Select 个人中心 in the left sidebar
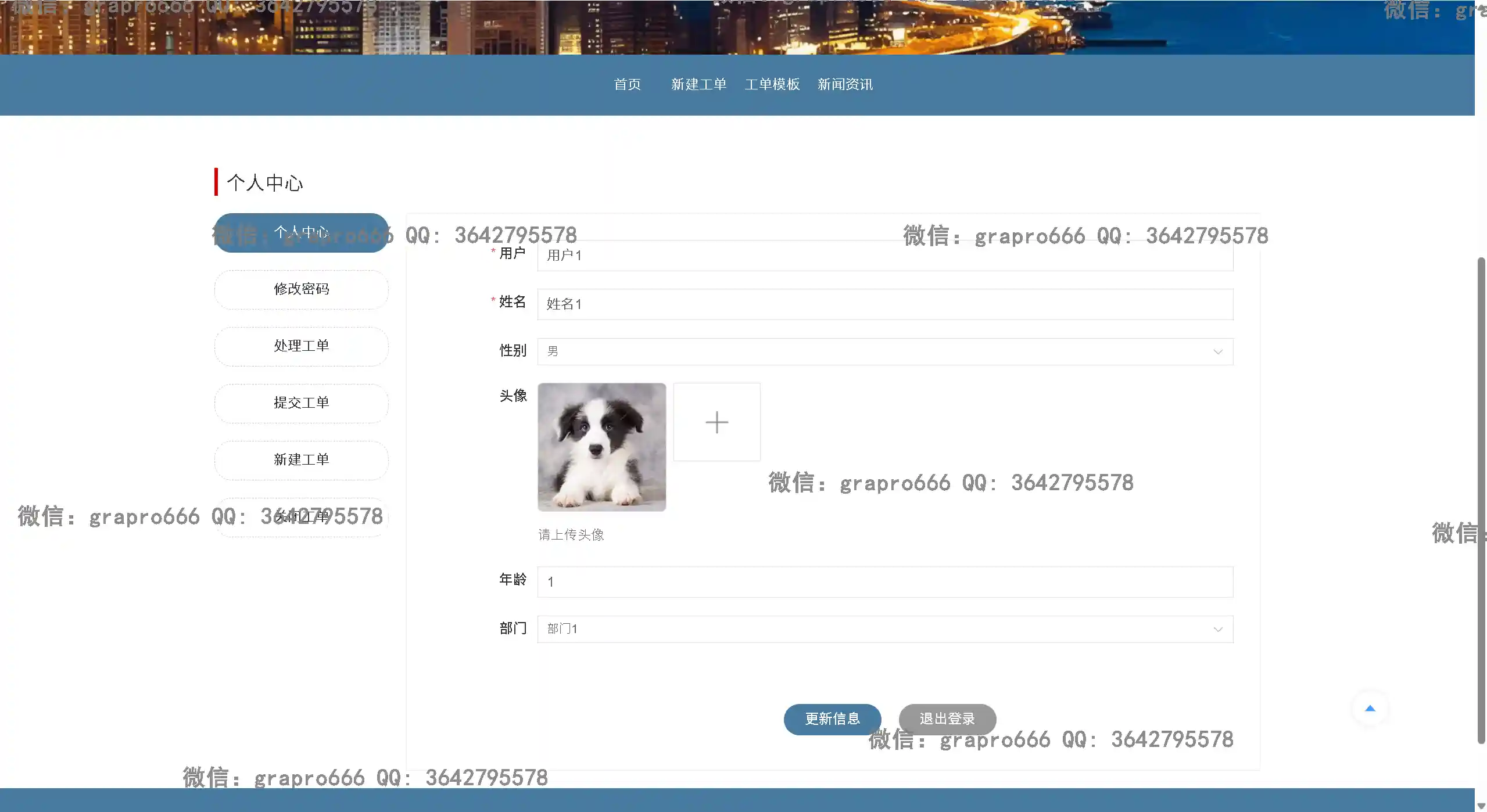1487x812 pixels. coord(301,233)
